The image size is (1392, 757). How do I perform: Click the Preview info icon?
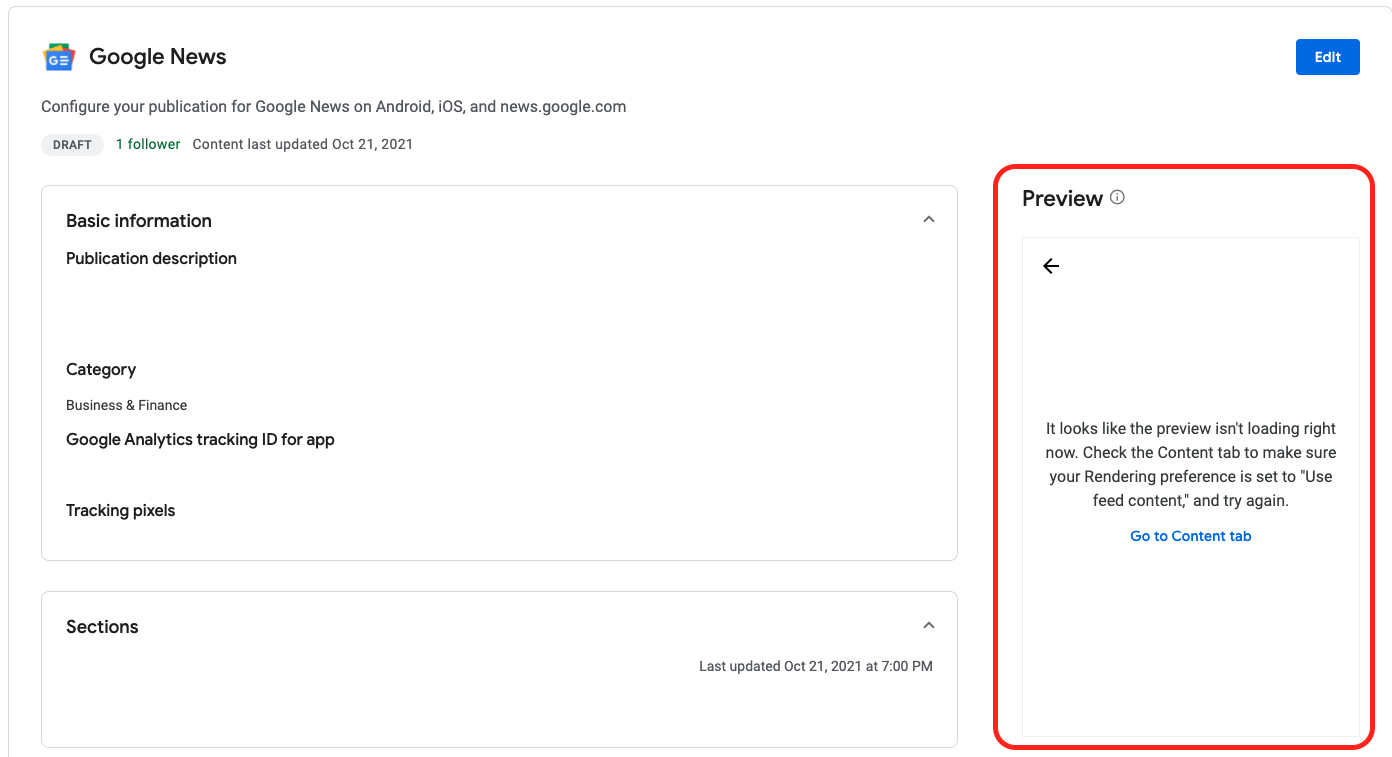1118,197
